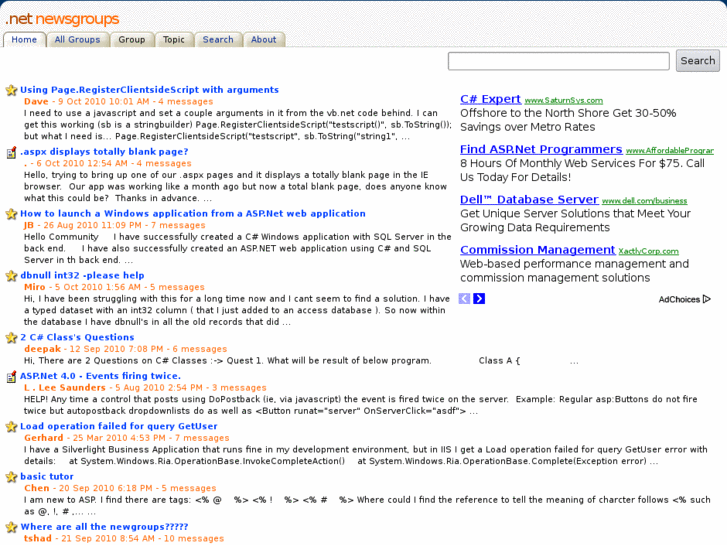Visit XactlyCorp.com ad URL
Image resolution: width=727 pixels, height=545 pixels.
click(x=648, y=251)
